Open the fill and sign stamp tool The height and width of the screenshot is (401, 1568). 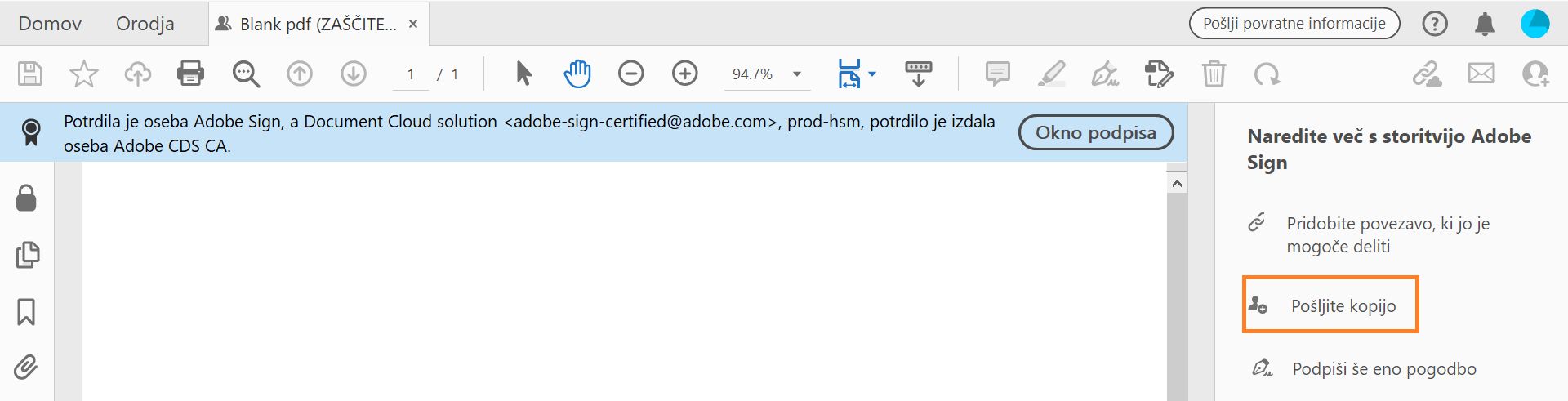(1159, 74)
